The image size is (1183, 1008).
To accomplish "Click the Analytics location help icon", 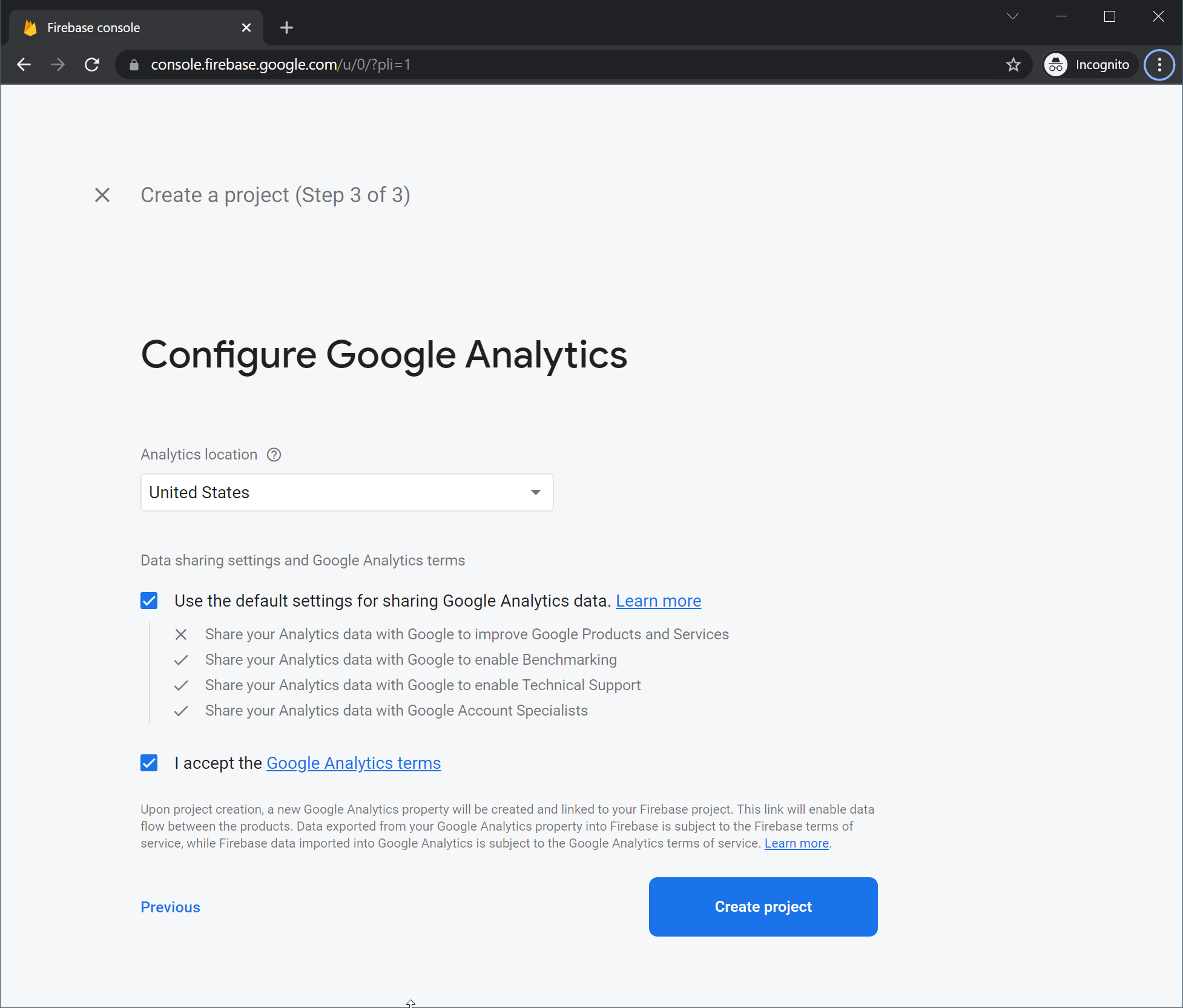I will tap(274, 455).
